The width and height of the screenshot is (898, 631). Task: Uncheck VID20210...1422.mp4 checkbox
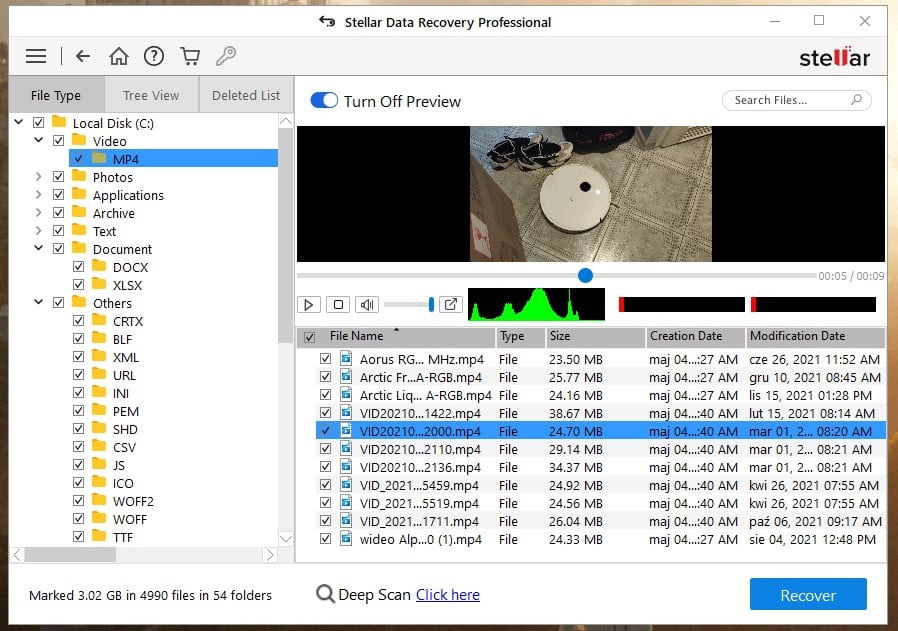325,413
